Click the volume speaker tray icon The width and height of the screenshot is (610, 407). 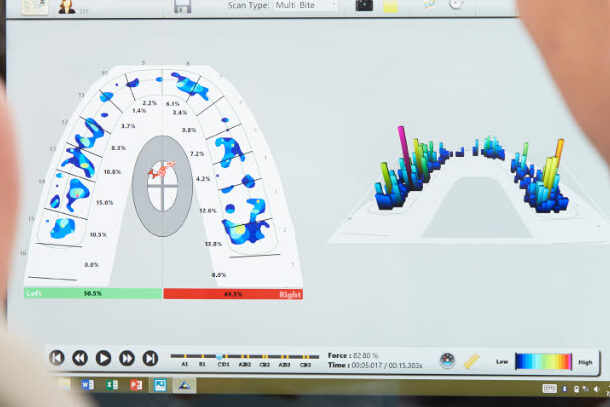[596, 389]
